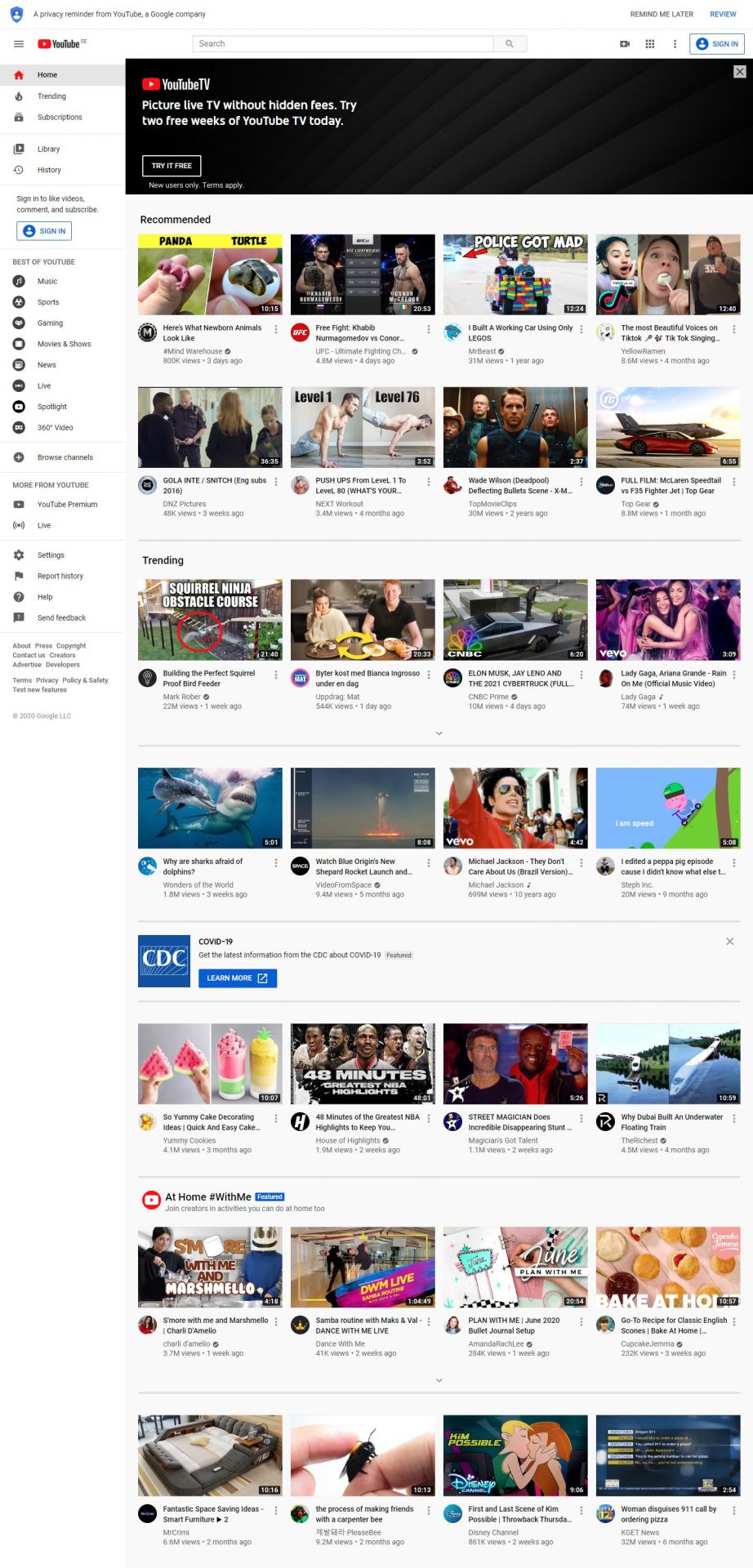Click SIGN IN in the top header
753x1568 pixels.
coord(717,44)
